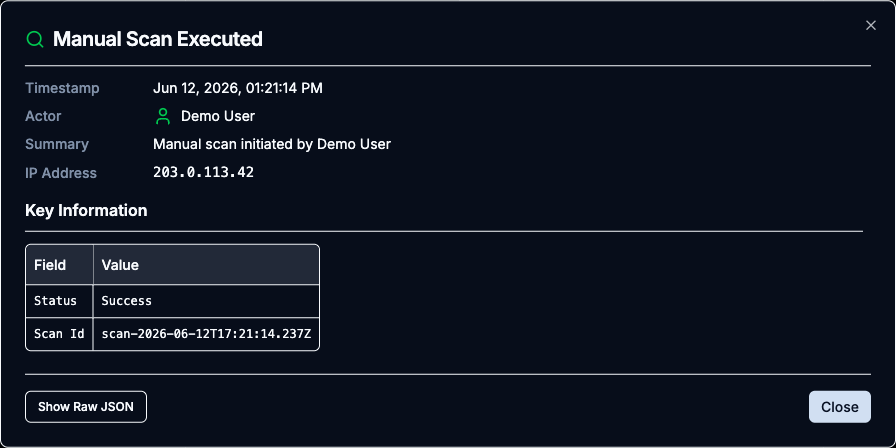Click the Value column header
The image size is (896, 448).
(206, 265)
